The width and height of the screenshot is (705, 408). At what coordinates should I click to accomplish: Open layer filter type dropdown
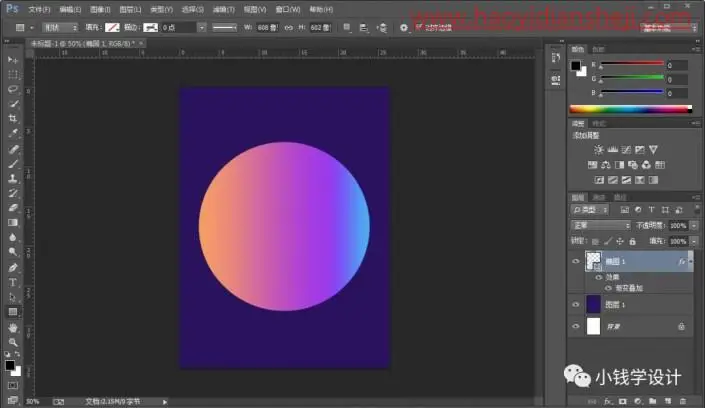590,210
